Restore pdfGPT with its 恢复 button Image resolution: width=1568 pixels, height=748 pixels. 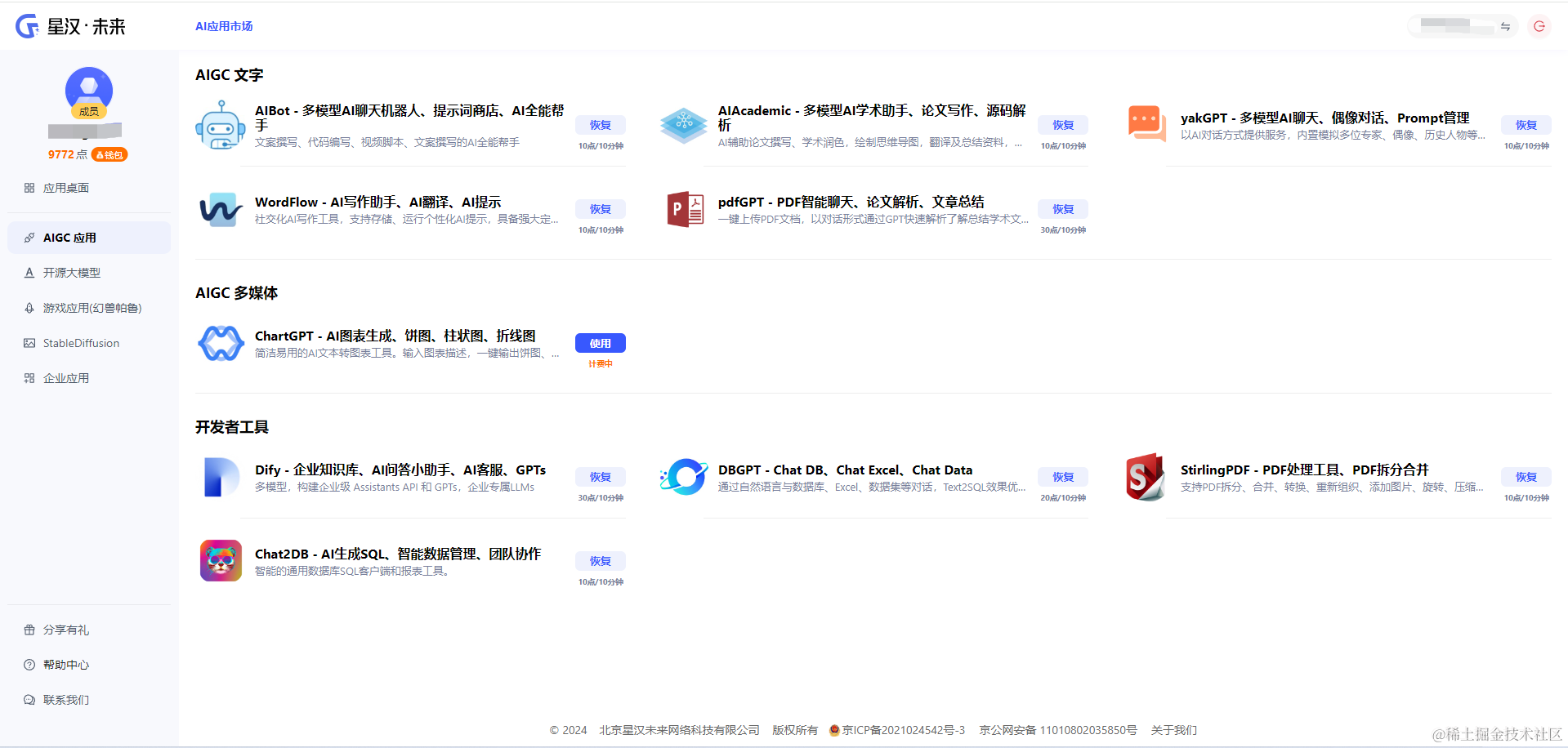point(1063,209)
